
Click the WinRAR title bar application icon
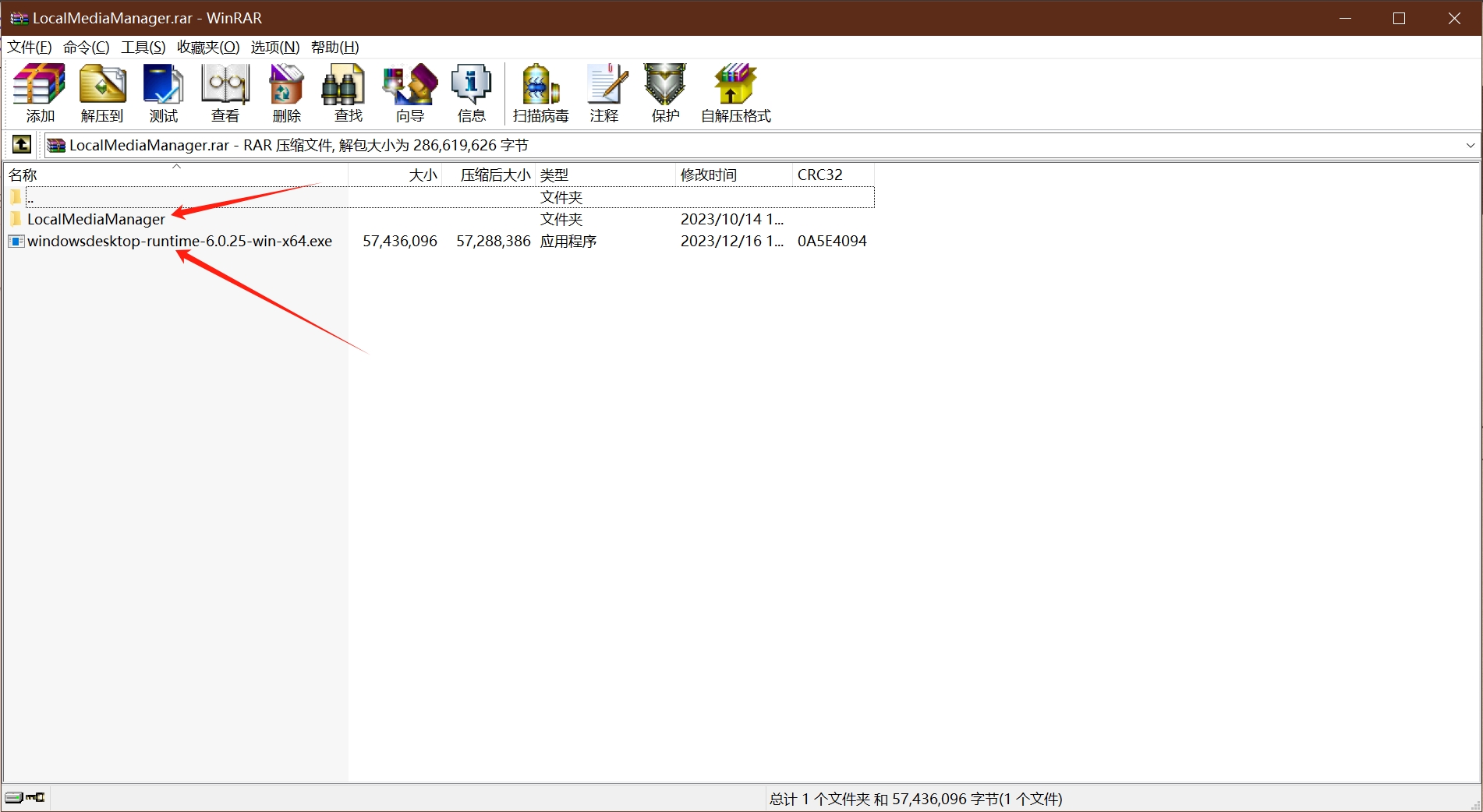pyautogui.click(x=19, y=18)
